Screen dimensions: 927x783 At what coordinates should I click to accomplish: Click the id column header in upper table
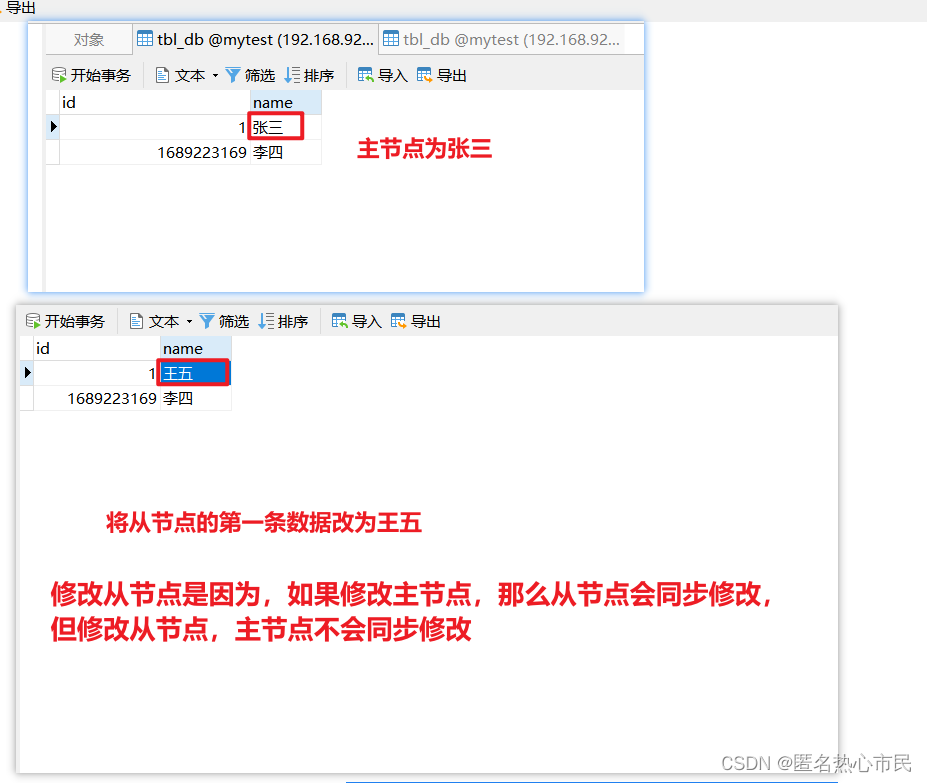155,103
